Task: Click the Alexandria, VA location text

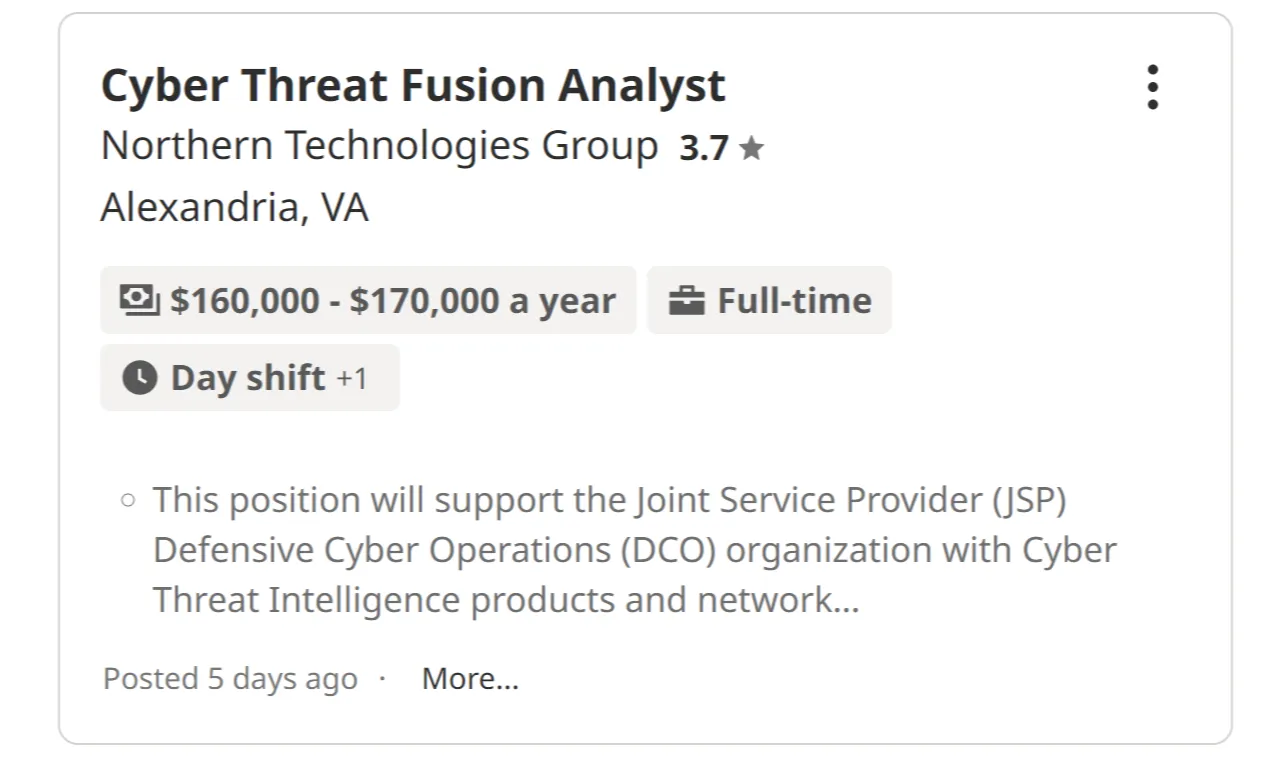Action: 234,208
